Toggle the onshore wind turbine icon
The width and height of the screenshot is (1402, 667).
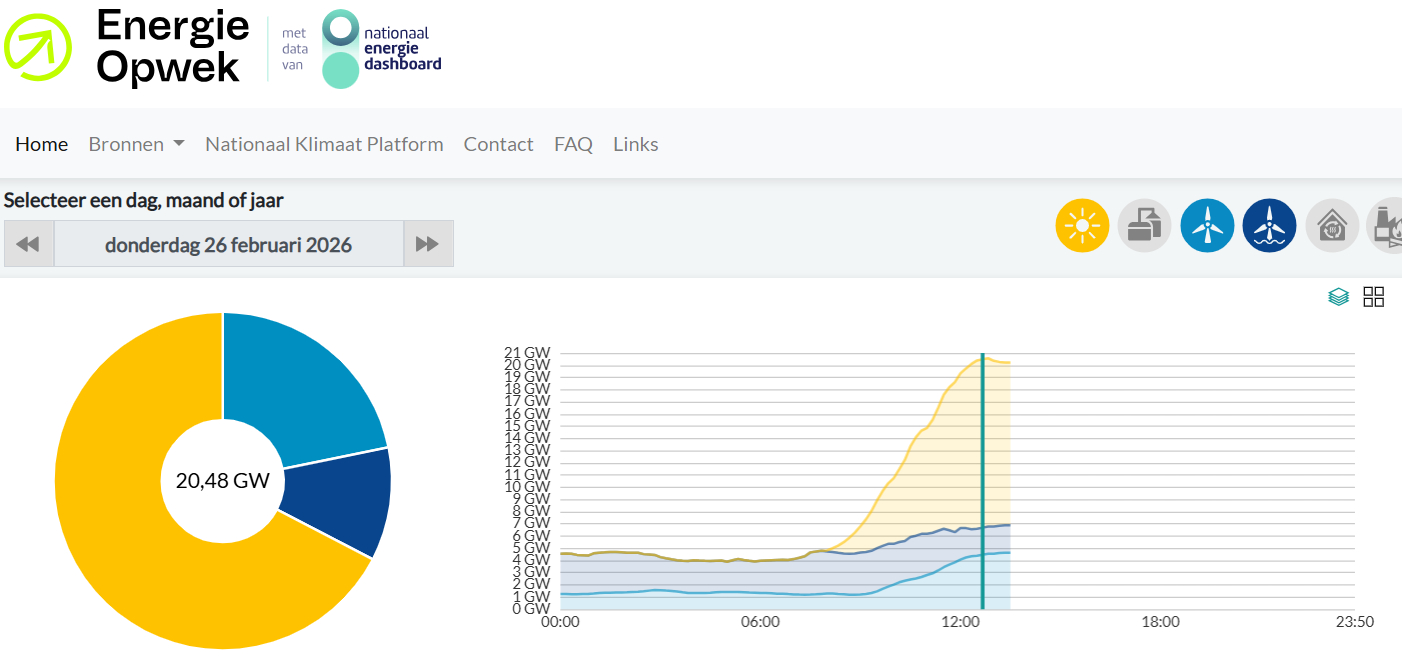click(x=1208, y=225)
